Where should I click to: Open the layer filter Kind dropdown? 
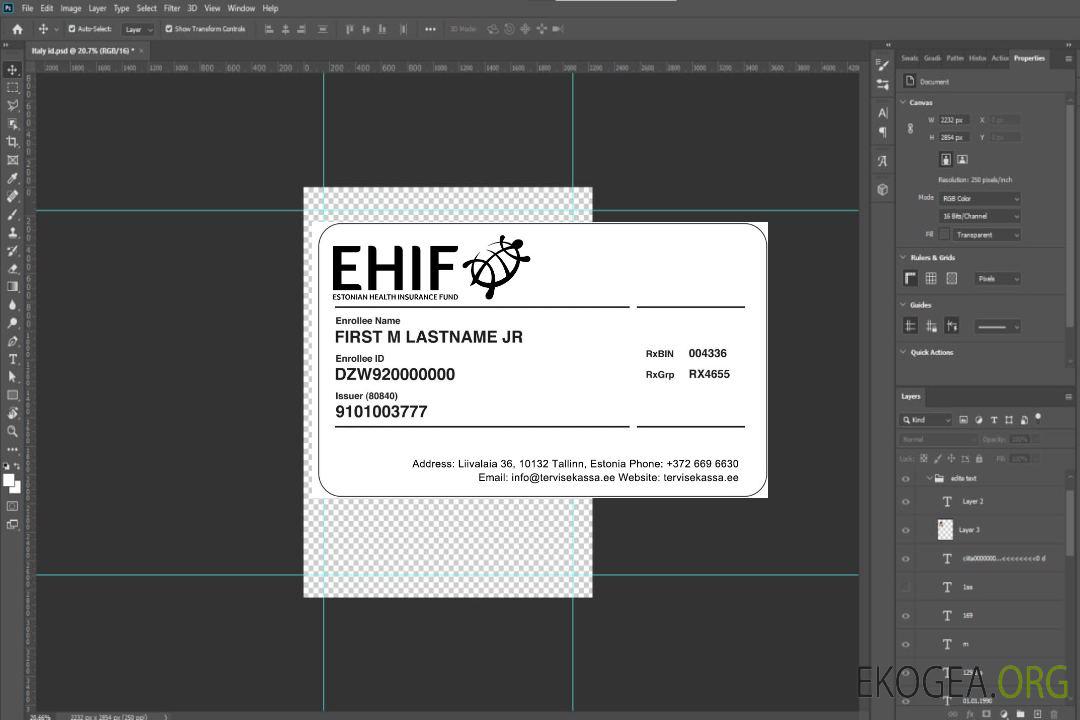click(x=926, y=420)
